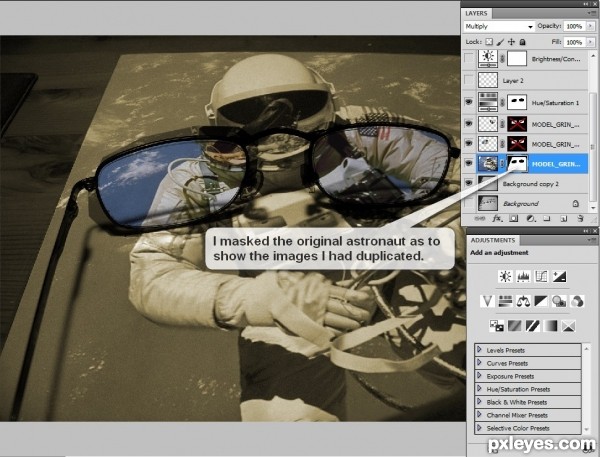600x457 pixels.
Task: Select the ADJUSTMENTS tab
Action: click(493, 240)
